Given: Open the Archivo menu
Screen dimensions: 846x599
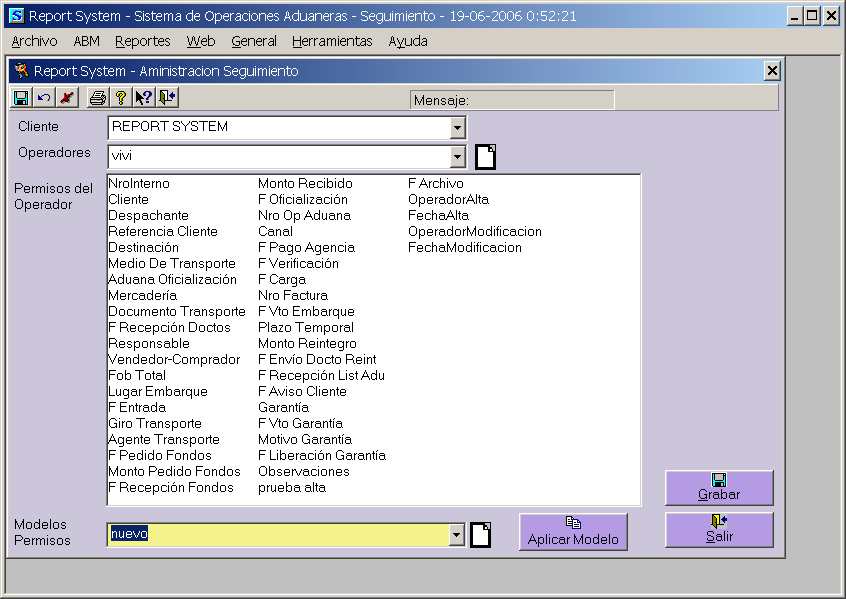Looking at the screenshot, I should coord(34,41).
